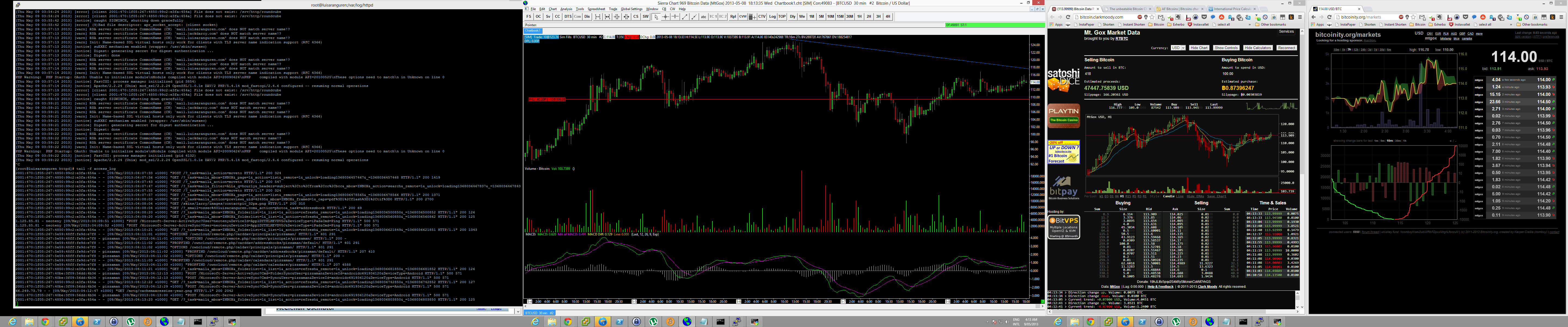Viewport: 1568px width, 327px height.
Task: Select the abc text drawing tool
Action: [x=704, y=16]
